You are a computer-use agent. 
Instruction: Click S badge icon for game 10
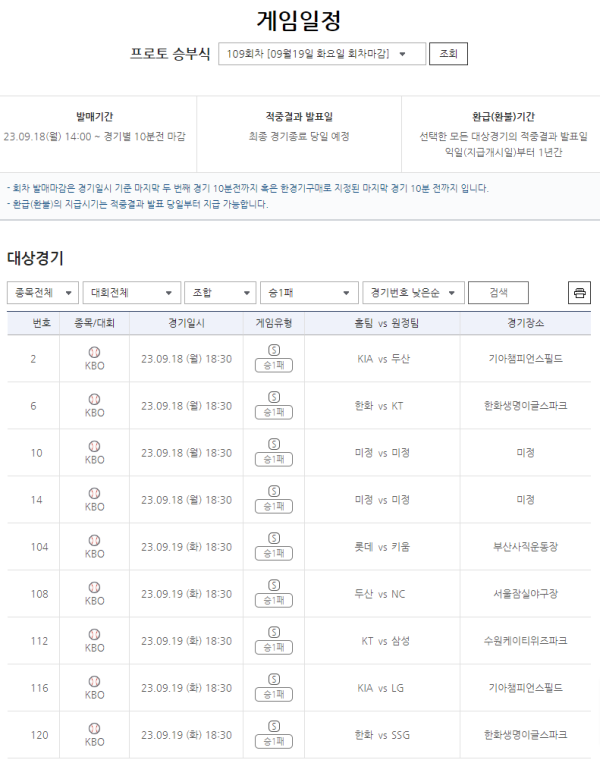[x=274, y=444]
